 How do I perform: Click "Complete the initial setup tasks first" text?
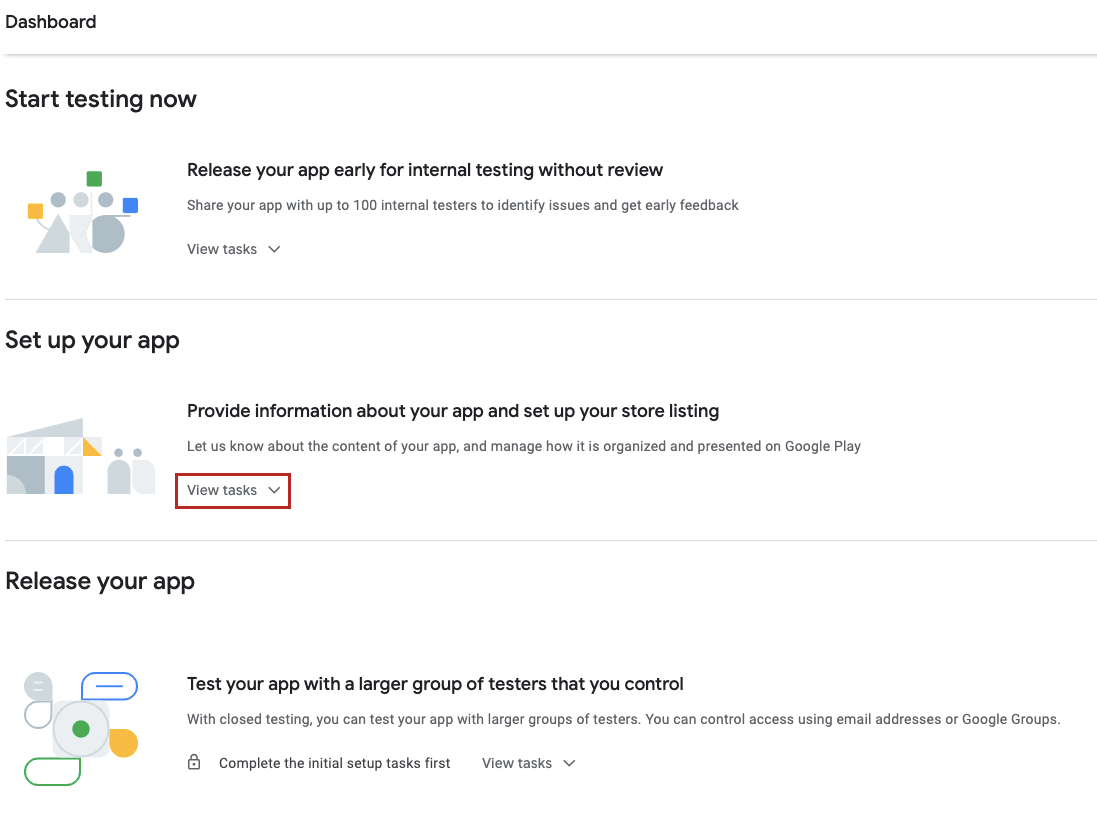[x=334, y=763]
